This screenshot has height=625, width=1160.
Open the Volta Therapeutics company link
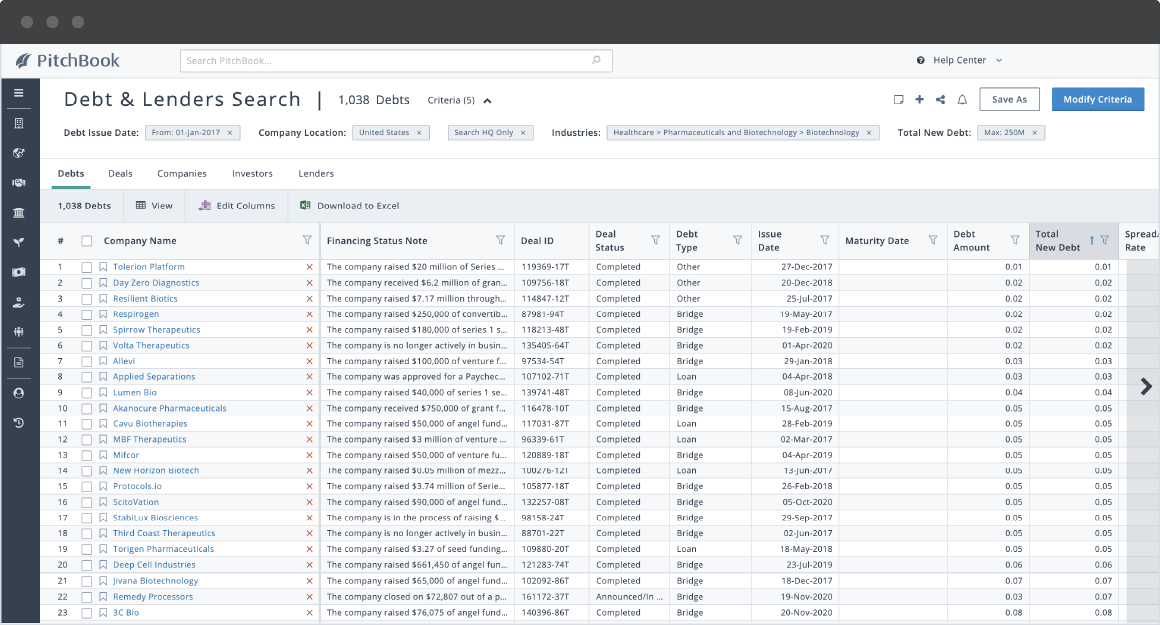[x=151, y=345]
